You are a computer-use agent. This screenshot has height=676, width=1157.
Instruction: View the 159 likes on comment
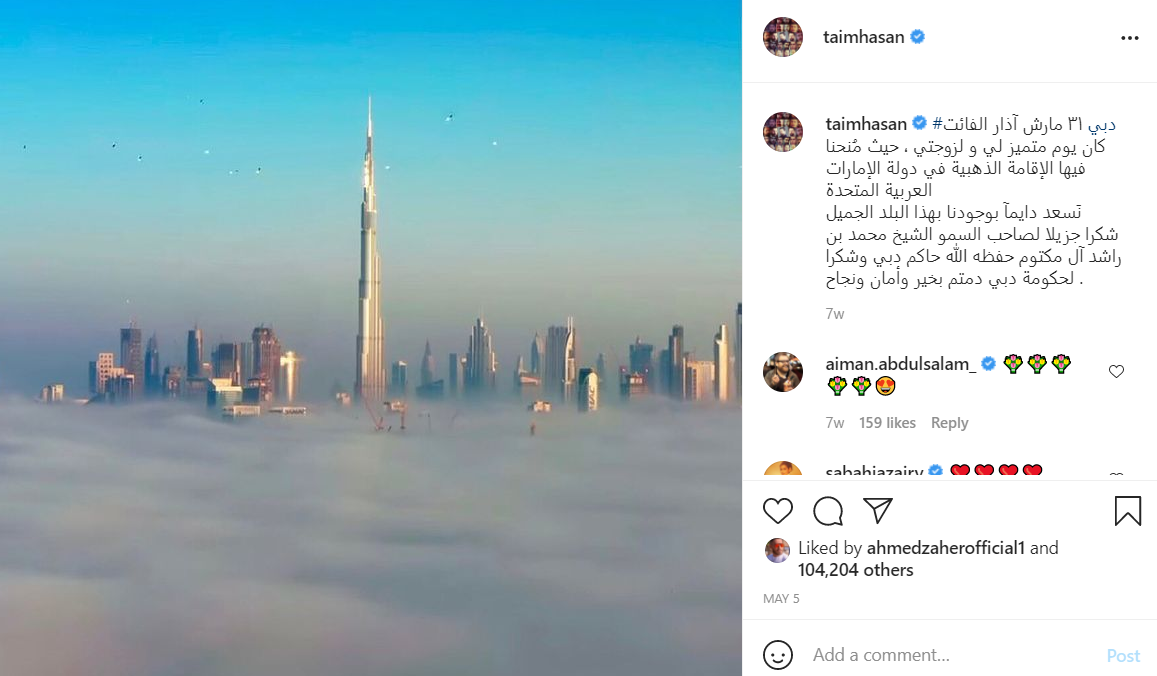pos(887,423)
